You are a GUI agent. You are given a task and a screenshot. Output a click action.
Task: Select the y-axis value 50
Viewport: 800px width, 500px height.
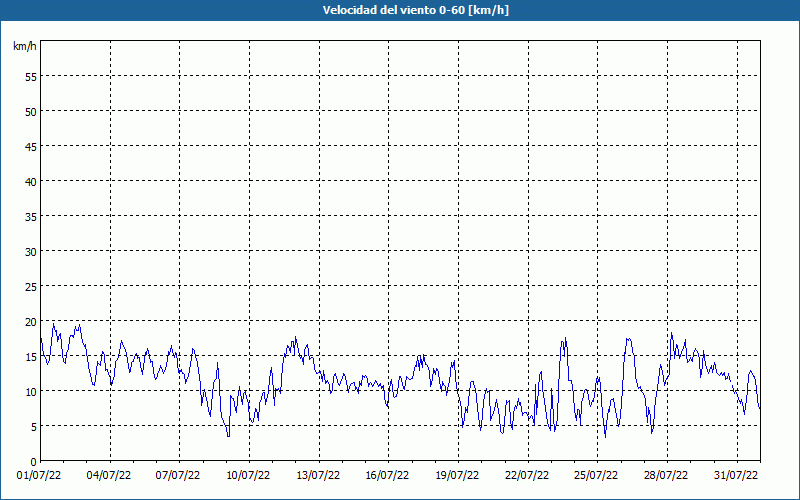pyautogui.click(x=31, y=112)
